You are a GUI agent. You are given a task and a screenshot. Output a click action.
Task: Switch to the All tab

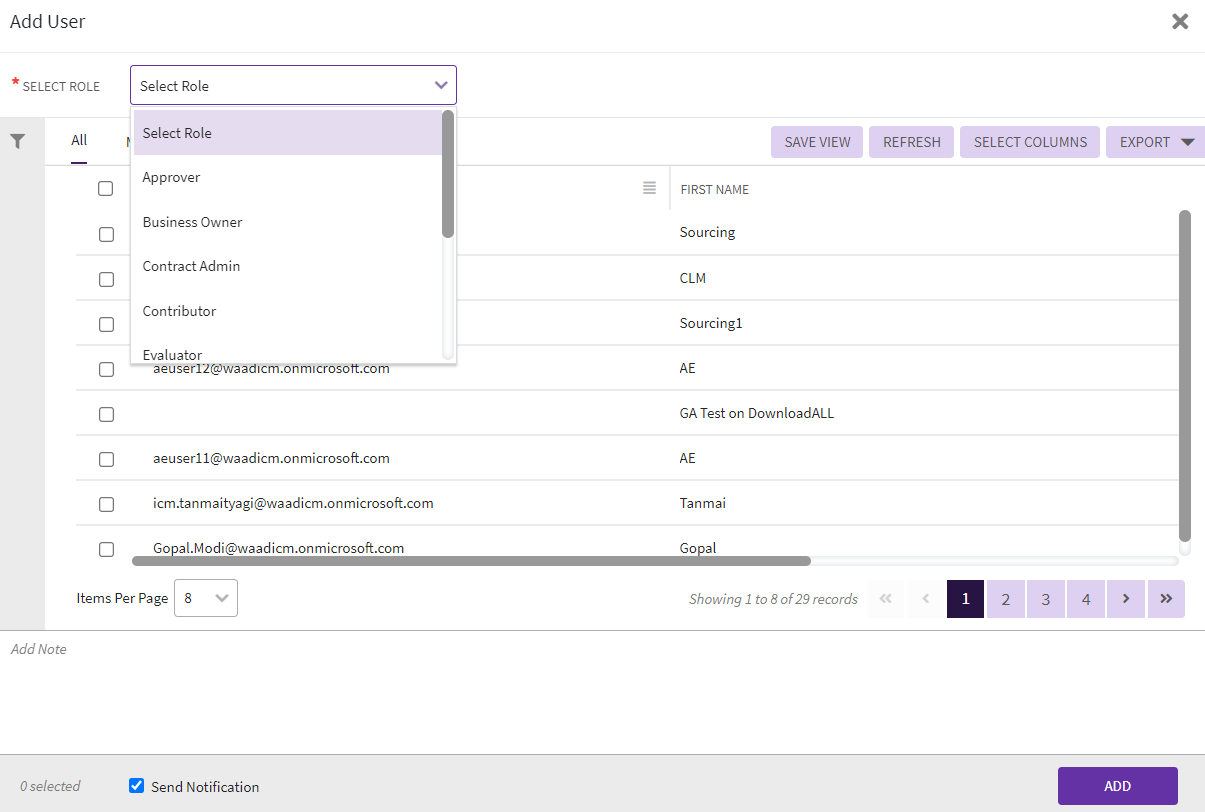[x=79, y=141]
